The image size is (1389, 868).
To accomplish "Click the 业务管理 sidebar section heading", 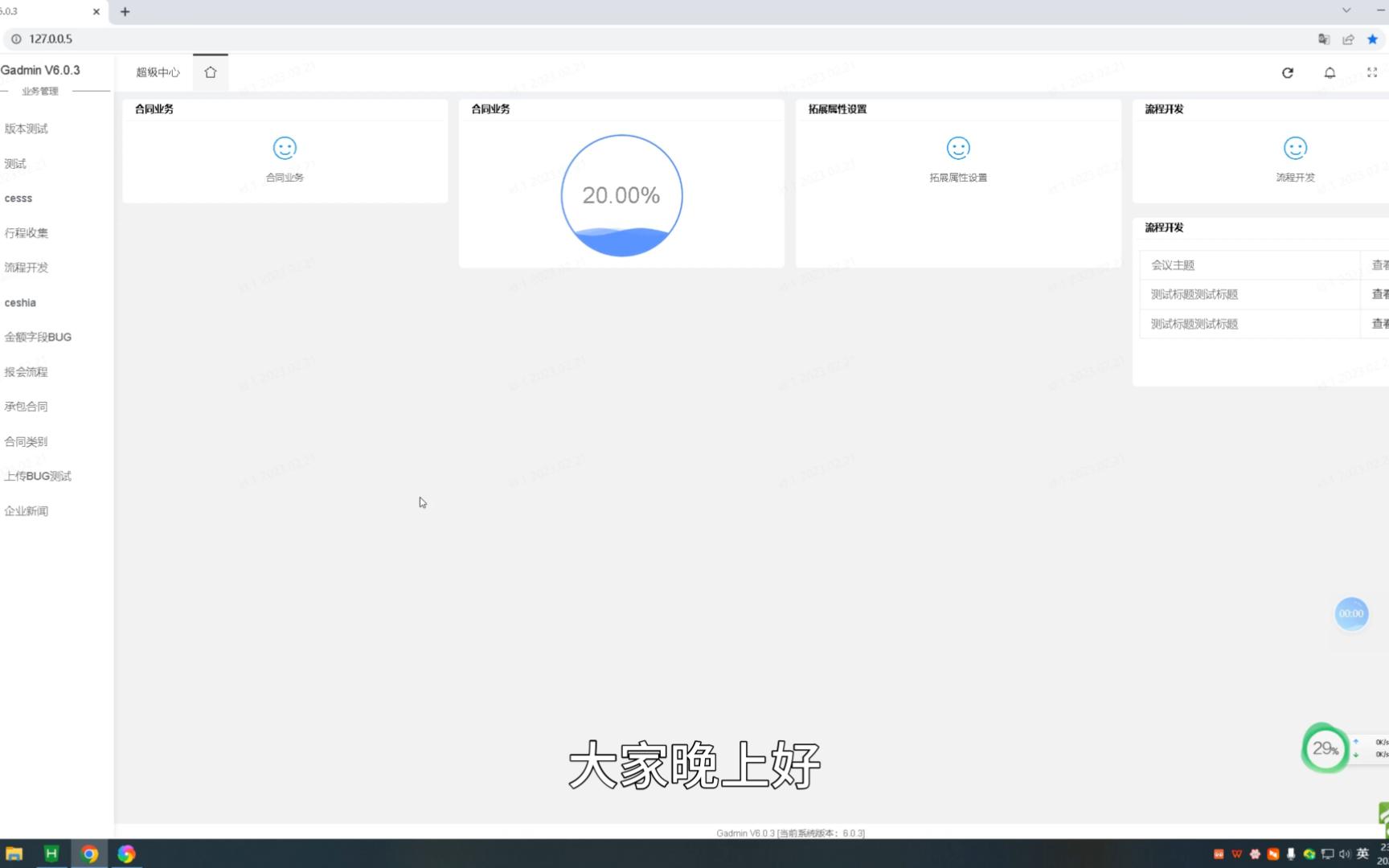I will pos(40,92).
